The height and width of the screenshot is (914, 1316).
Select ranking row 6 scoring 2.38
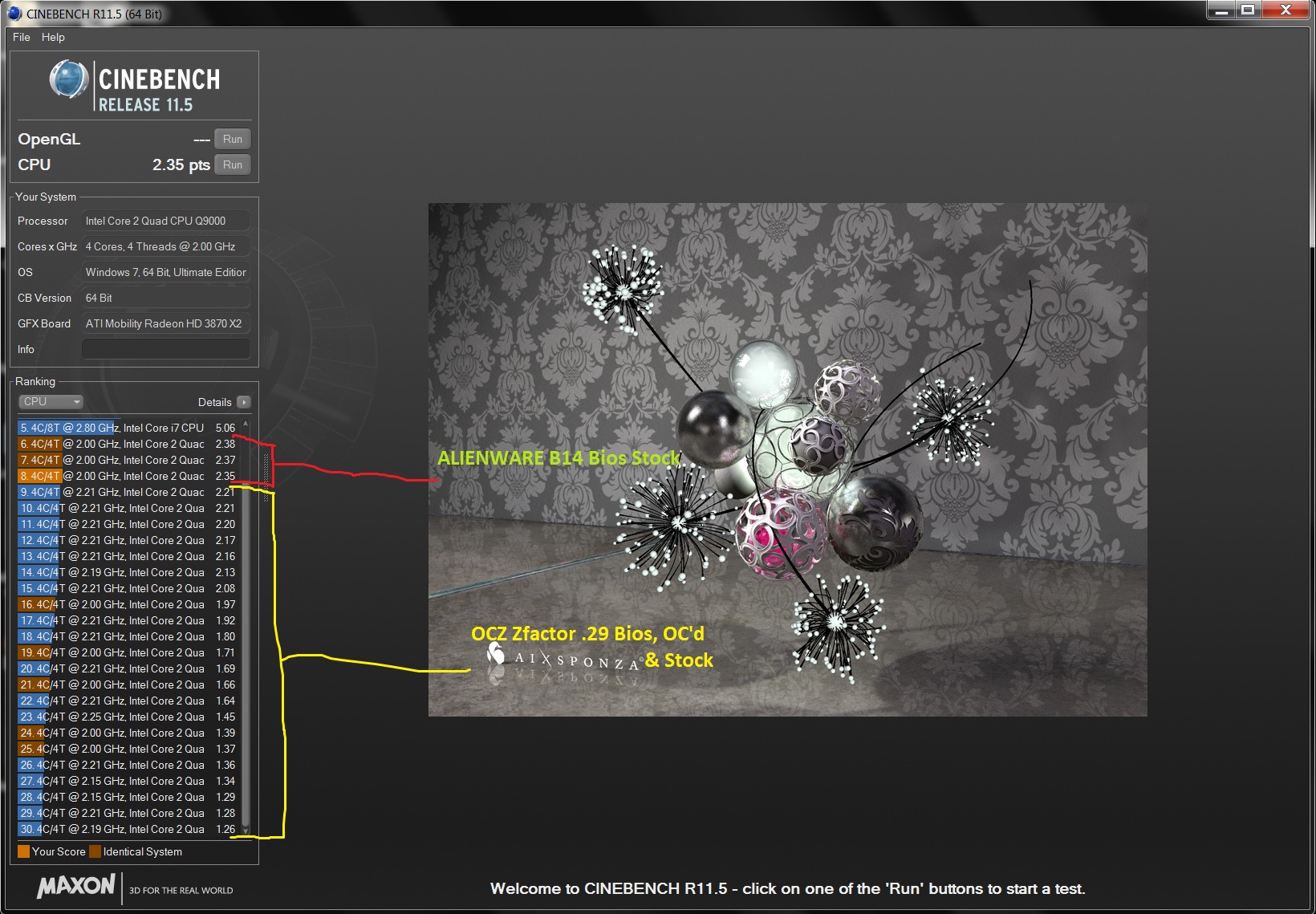[x=128, y=444]
